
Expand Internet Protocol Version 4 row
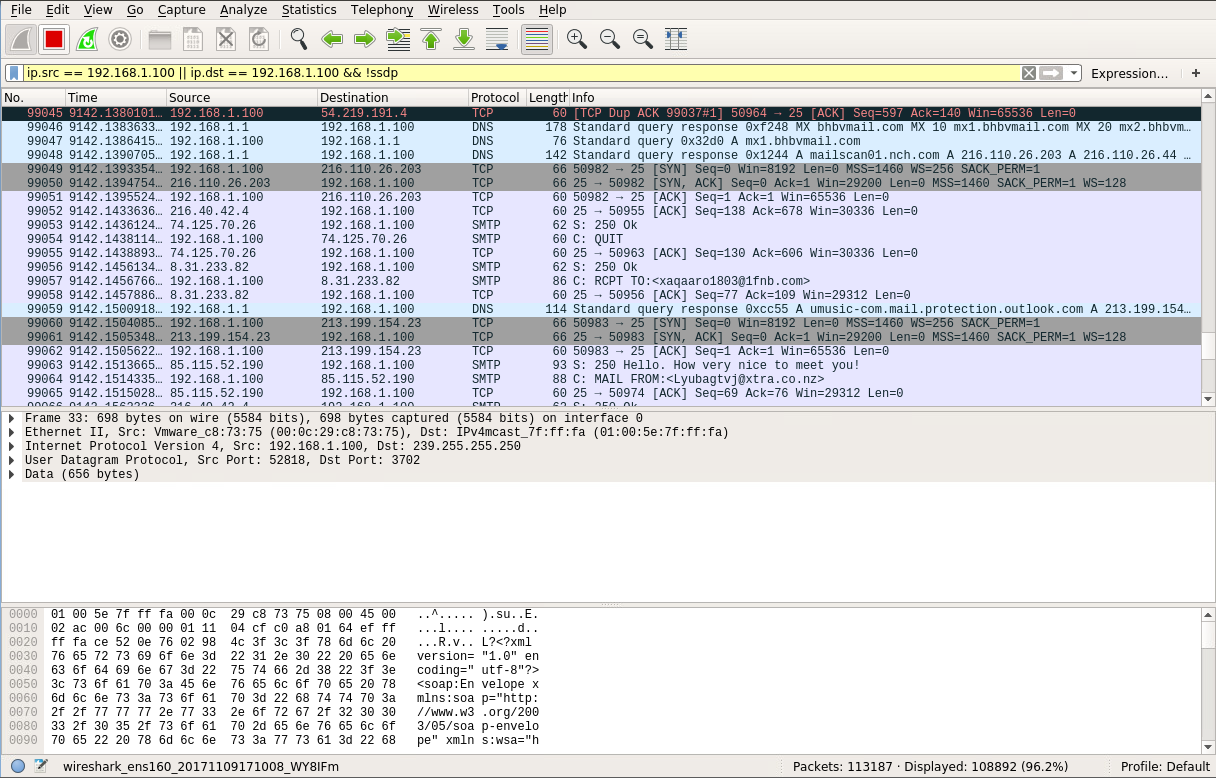12,446
